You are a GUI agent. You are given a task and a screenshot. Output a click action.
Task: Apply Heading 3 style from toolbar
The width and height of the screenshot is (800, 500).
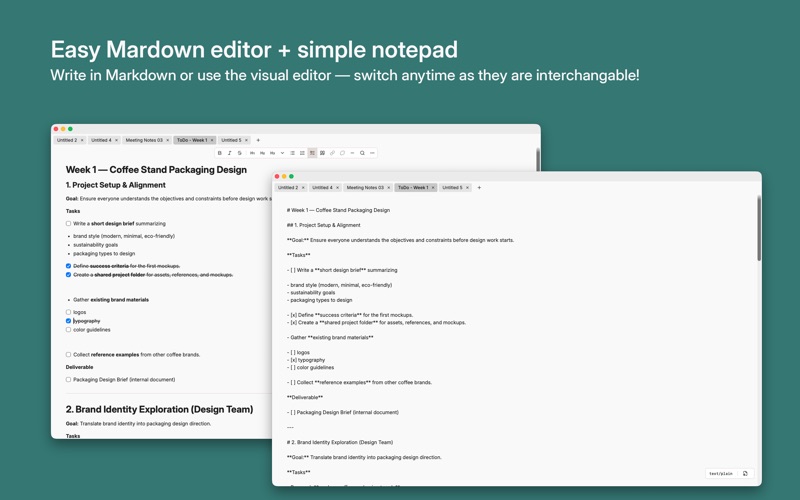(272, 153)
